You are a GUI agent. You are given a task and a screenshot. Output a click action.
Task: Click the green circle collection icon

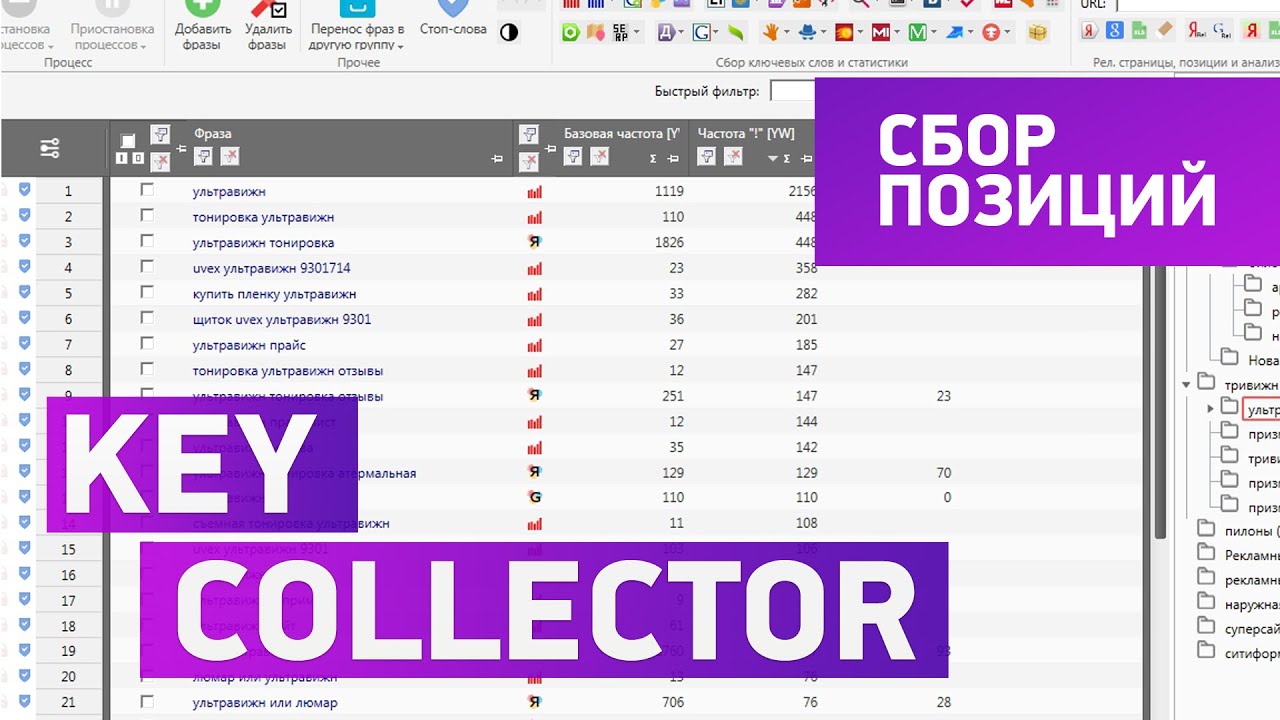click(570, 32)
